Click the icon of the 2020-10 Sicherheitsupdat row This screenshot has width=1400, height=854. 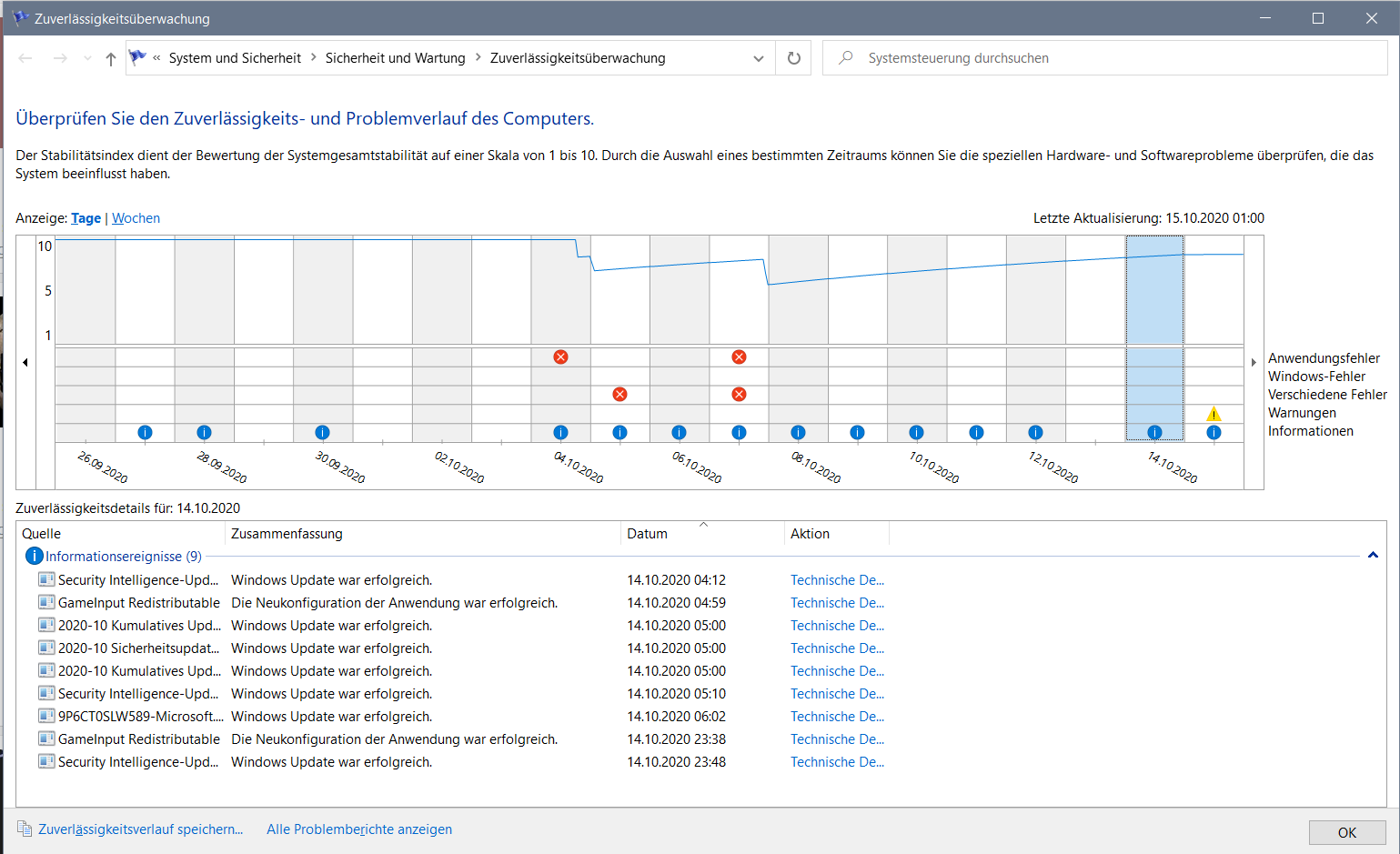(46, 648)
